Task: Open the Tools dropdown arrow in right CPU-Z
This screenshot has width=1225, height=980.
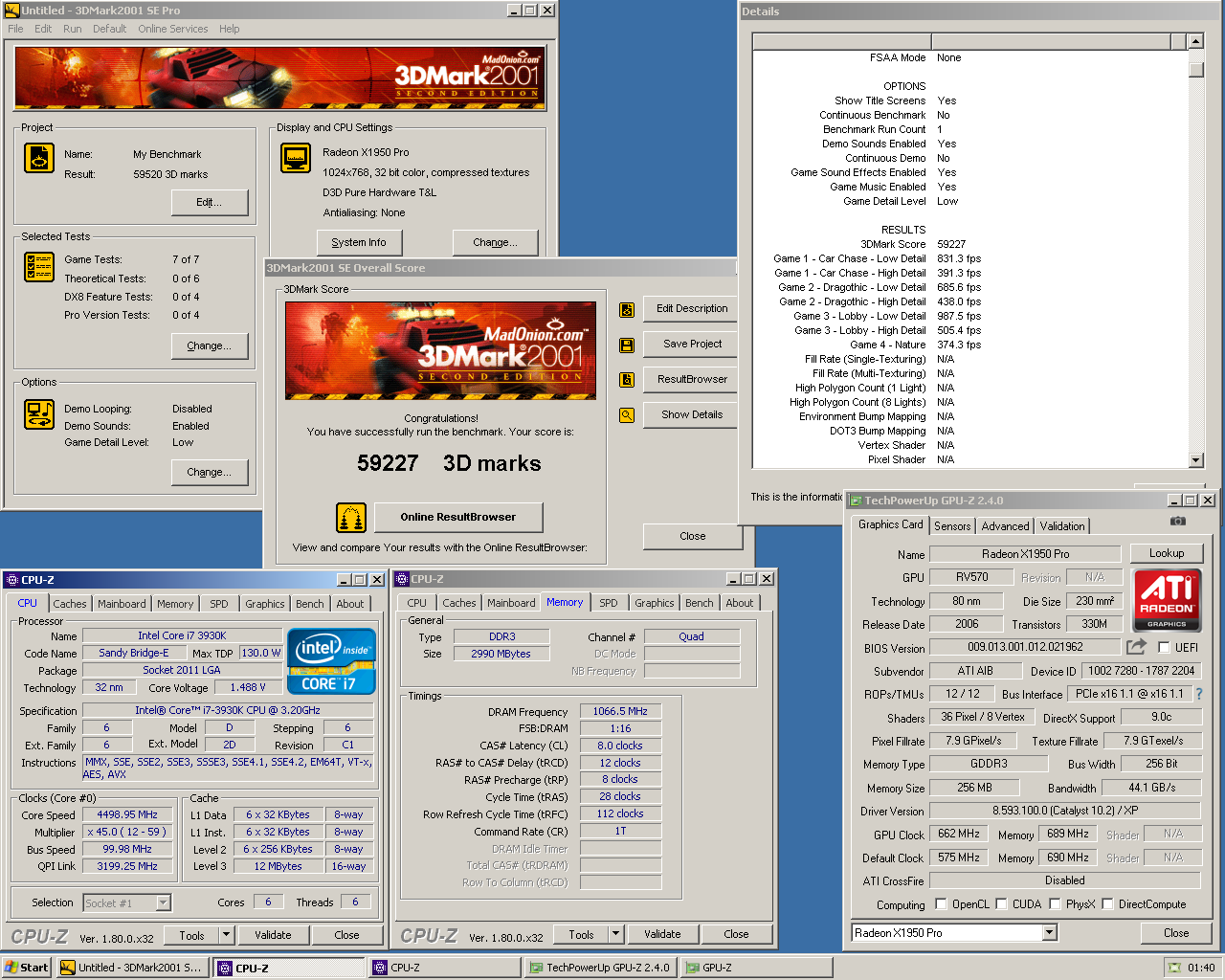Action: (x=616, y=934)
